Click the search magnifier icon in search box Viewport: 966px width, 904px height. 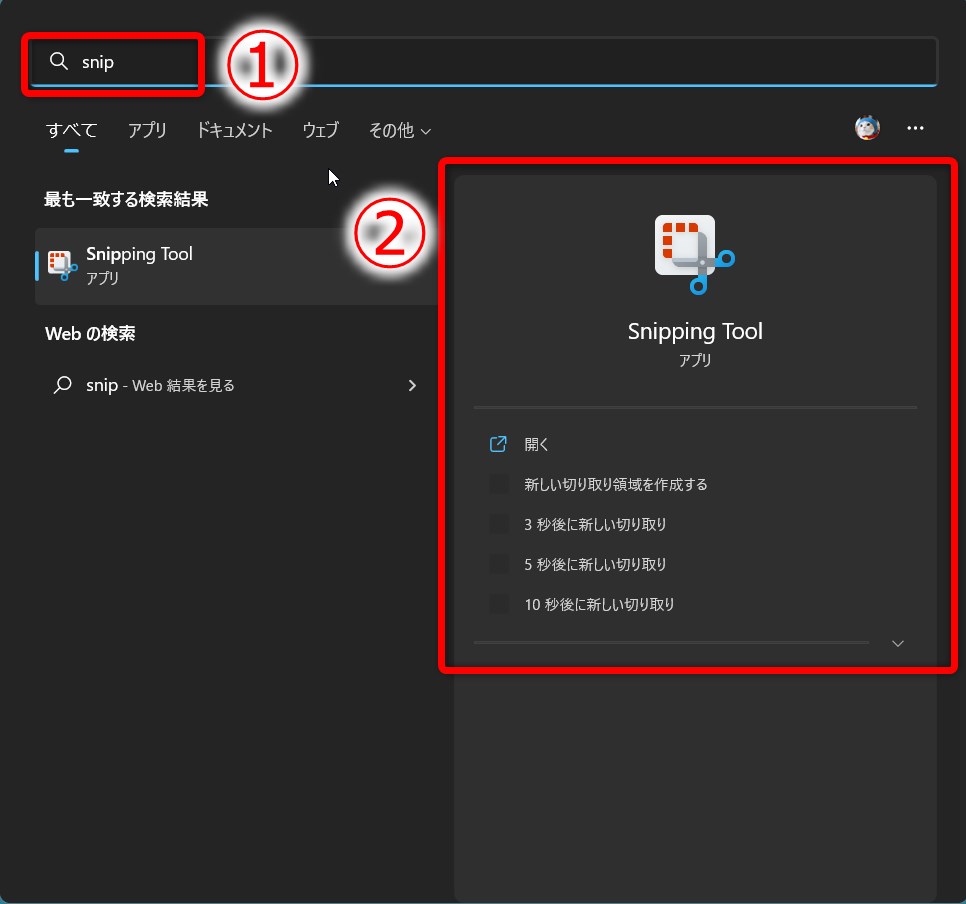point(59,61)
